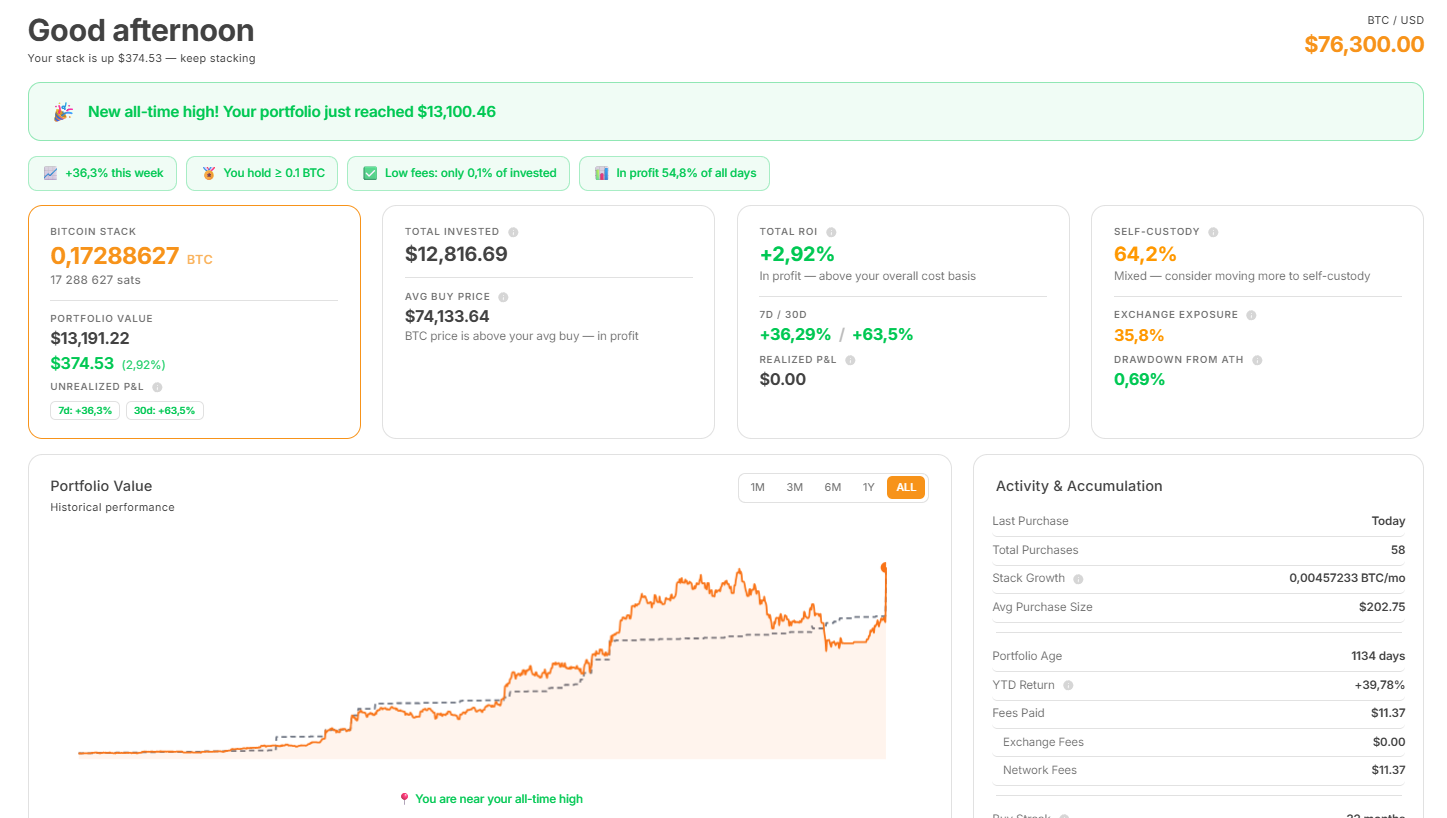1447x818 pixels.
Task: Click the Total Purchases value 58
Action: [x=1398, y=550]
